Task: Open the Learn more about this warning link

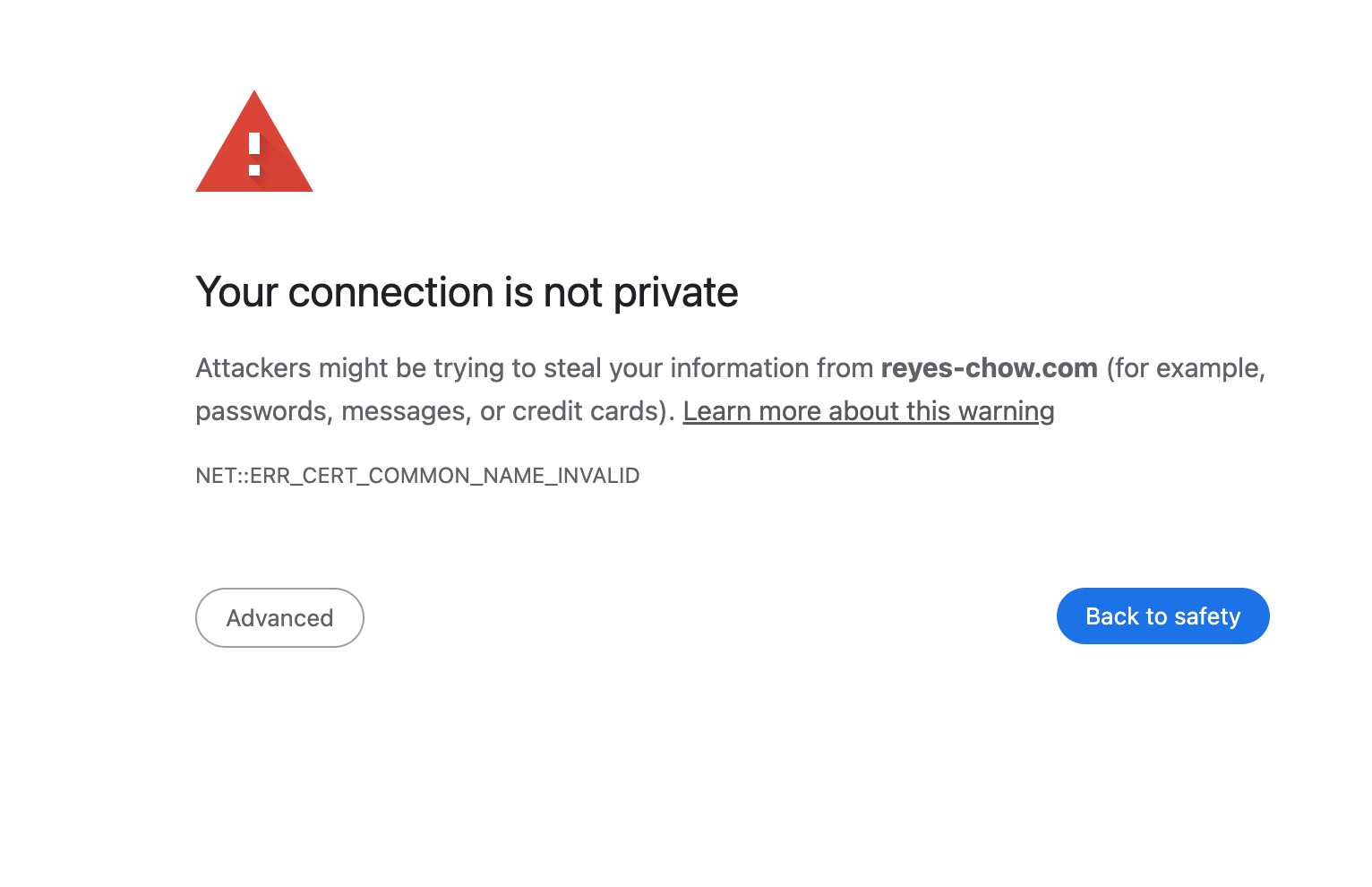Action: pos(868,411)
